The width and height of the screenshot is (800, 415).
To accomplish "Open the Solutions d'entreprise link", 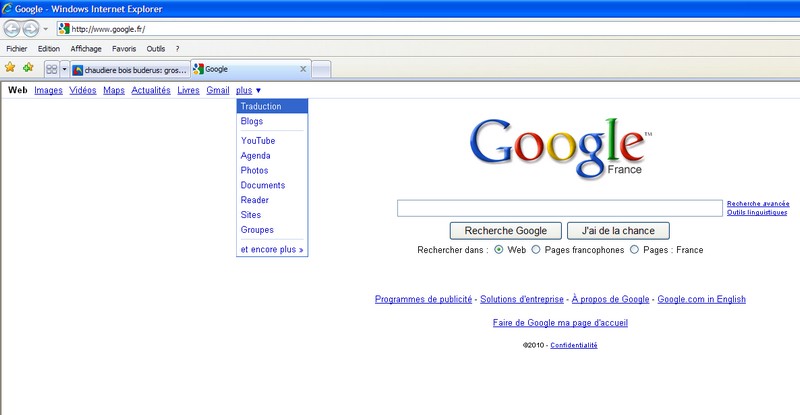I will pyautogui.click(x=522, y=299).
